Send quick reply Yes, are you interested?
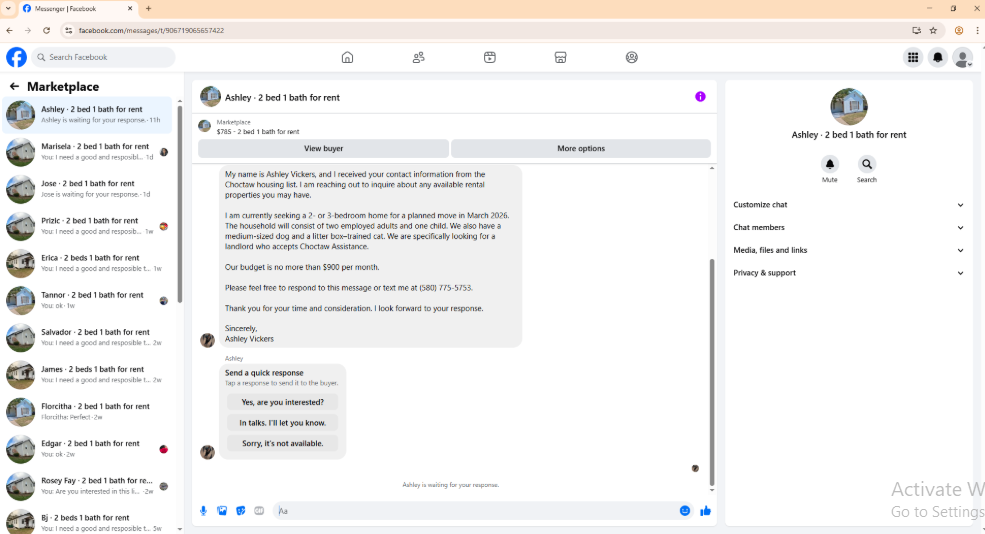 [283, 402]
